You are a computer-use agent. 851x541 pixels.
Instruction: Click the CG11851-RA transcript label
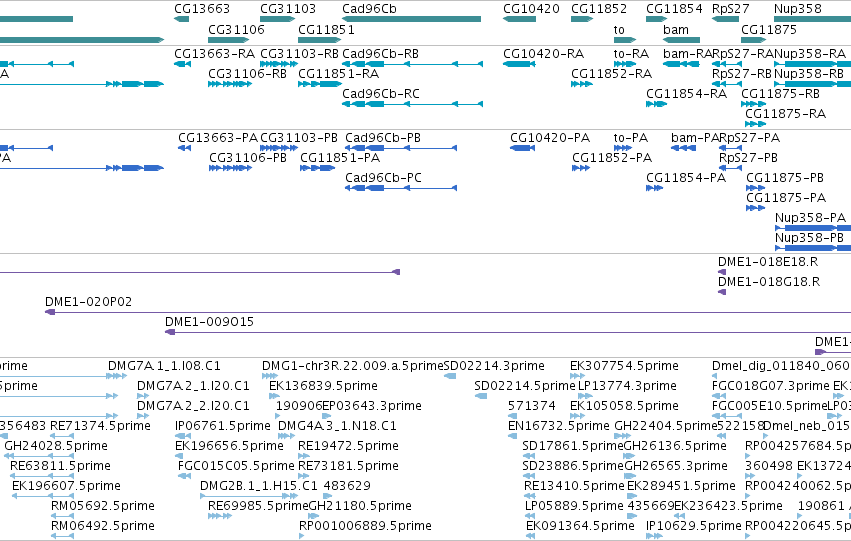[339, 74]
